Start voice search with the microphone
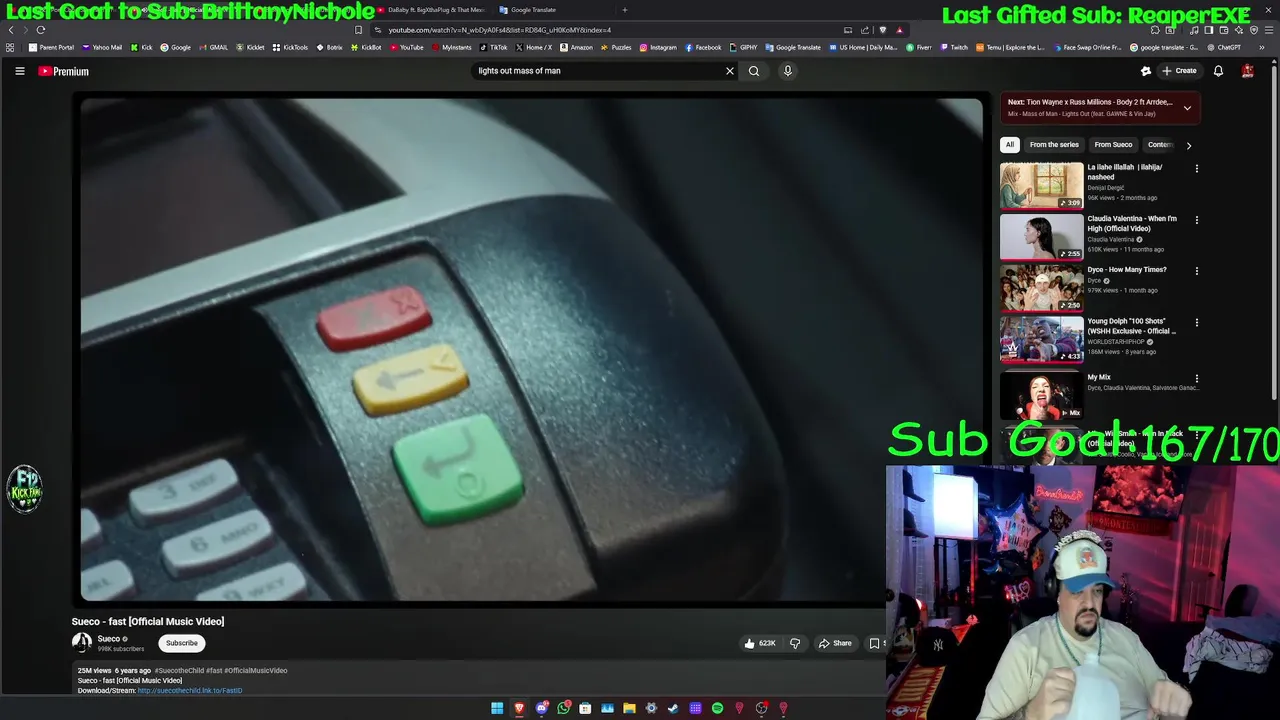1280x720 pixels. coord(788,71)
